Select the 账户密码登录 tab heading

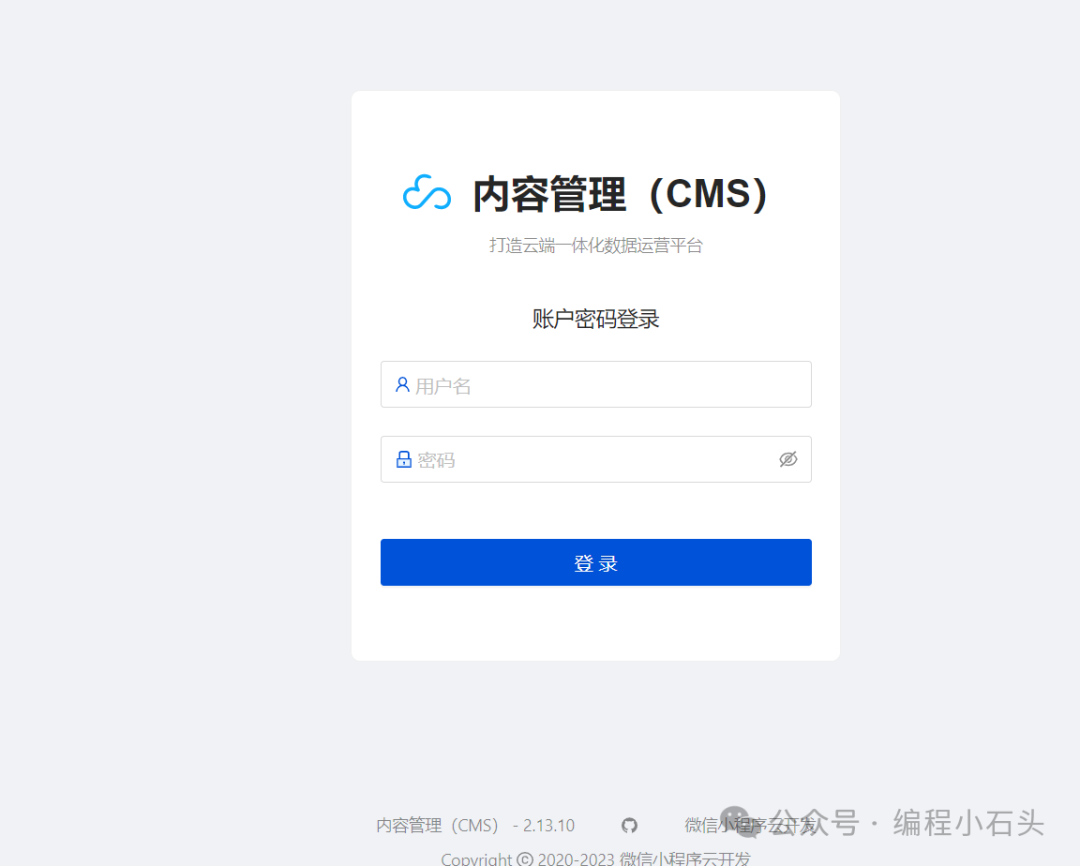coord(596,319)
